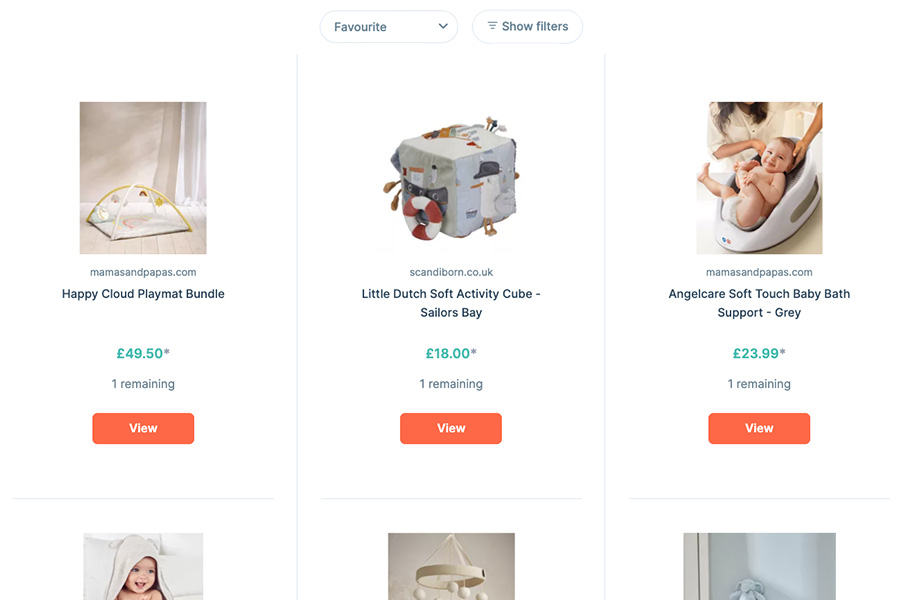Image resolution: width=900 pixels, height=600 pixels.
Task: Click the scandiborn.co.uk retailer label
Action: click(x=451, y=272)
